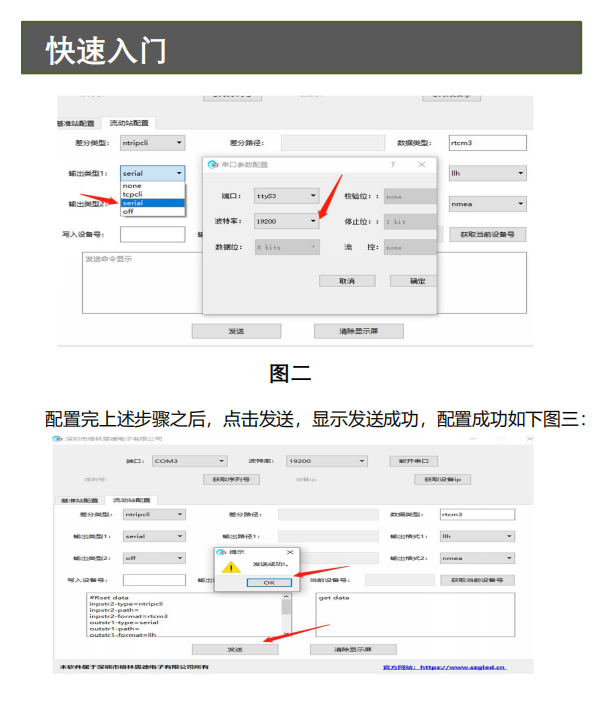Click the 发送 button in upper window
Image resolution: width=597 pixels, height=703 pixels.
point(236,331)
